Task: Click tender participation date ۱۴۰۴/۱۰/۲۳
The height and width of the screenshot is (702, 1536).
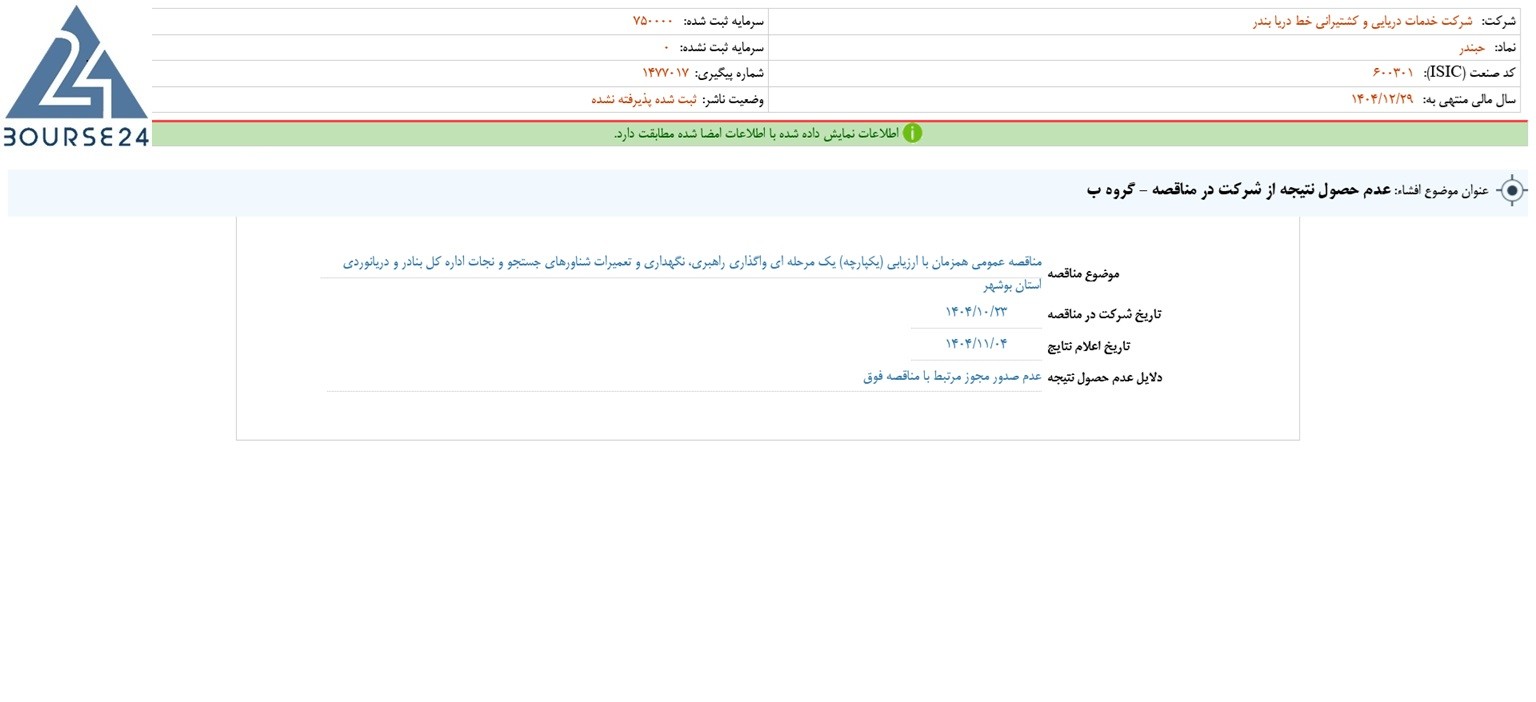Action: click(x=976, y=312)
